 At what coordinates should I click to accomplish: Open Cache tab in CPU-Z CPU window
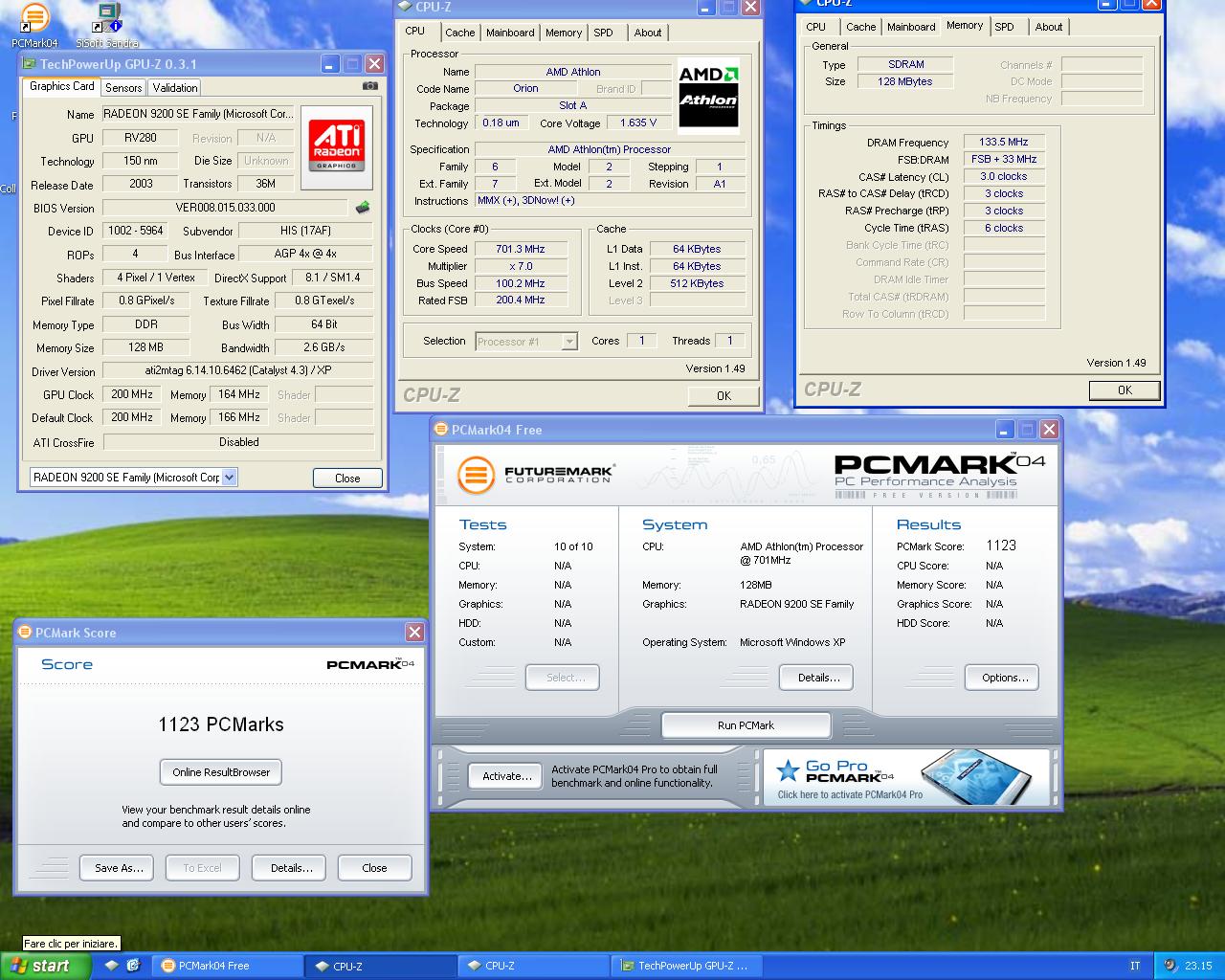[459, 33]
